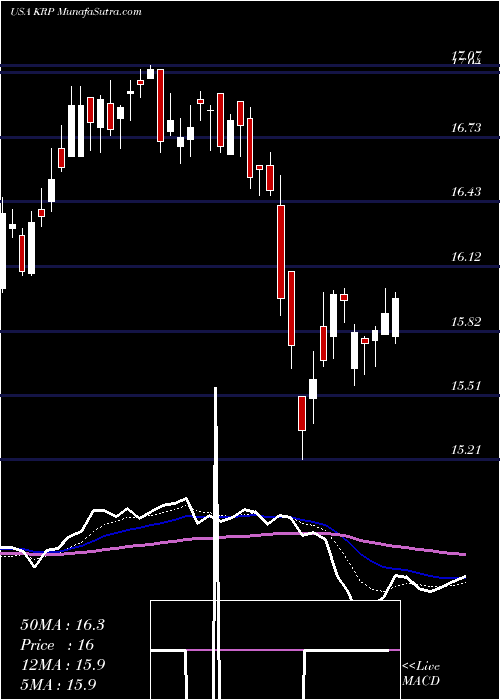The width and height of the screenshot is (500, 700).
Task: Click the 'Price : 16' readout
Action: pyautogui.click(x=58, y=645)
